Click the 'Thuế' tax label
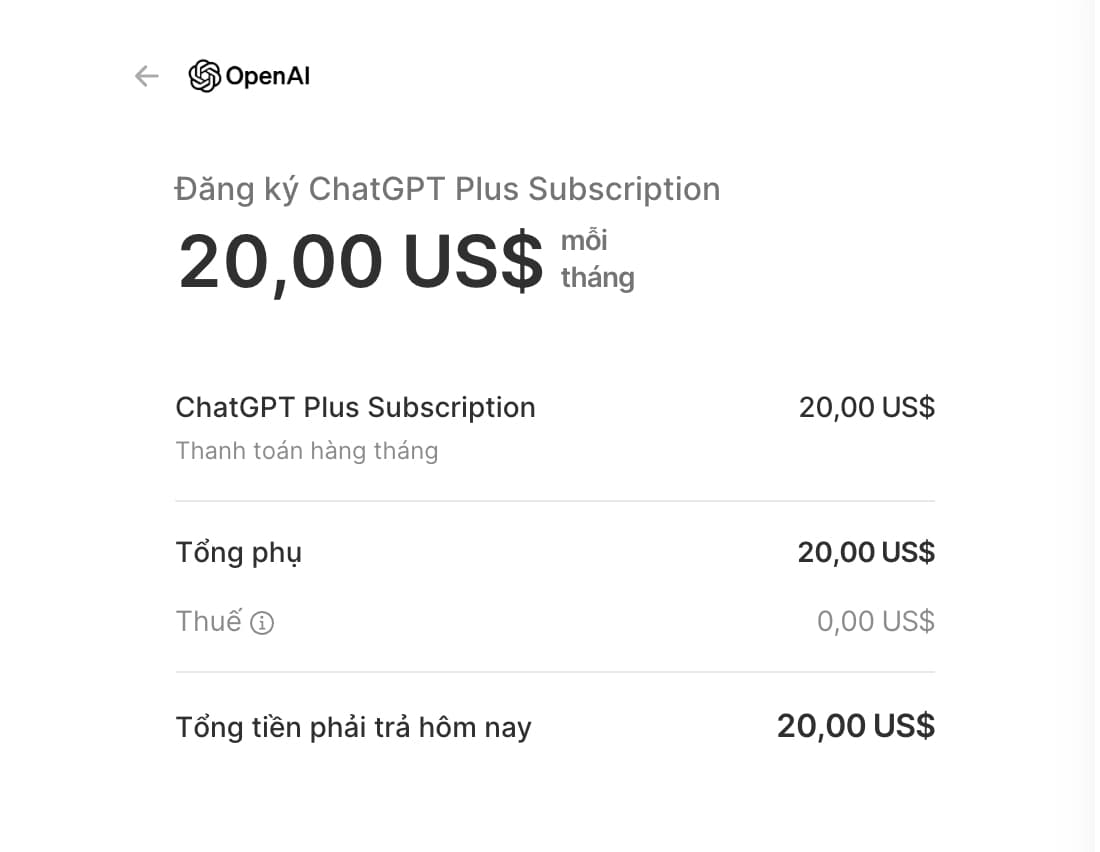 [210, 621]
